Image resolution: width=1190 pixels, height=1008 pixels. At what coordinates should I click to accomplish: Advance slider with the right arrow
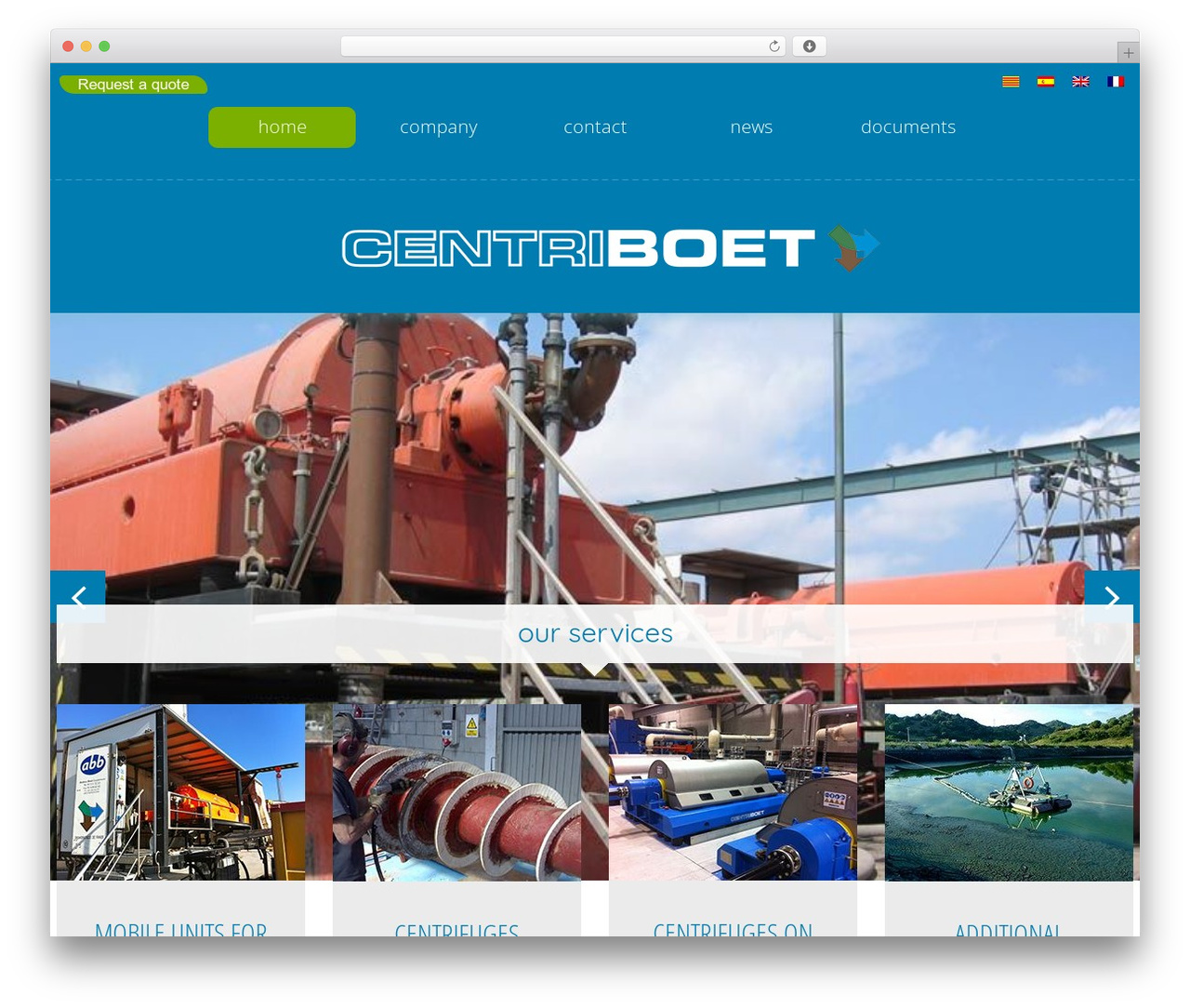[1112, 597]
